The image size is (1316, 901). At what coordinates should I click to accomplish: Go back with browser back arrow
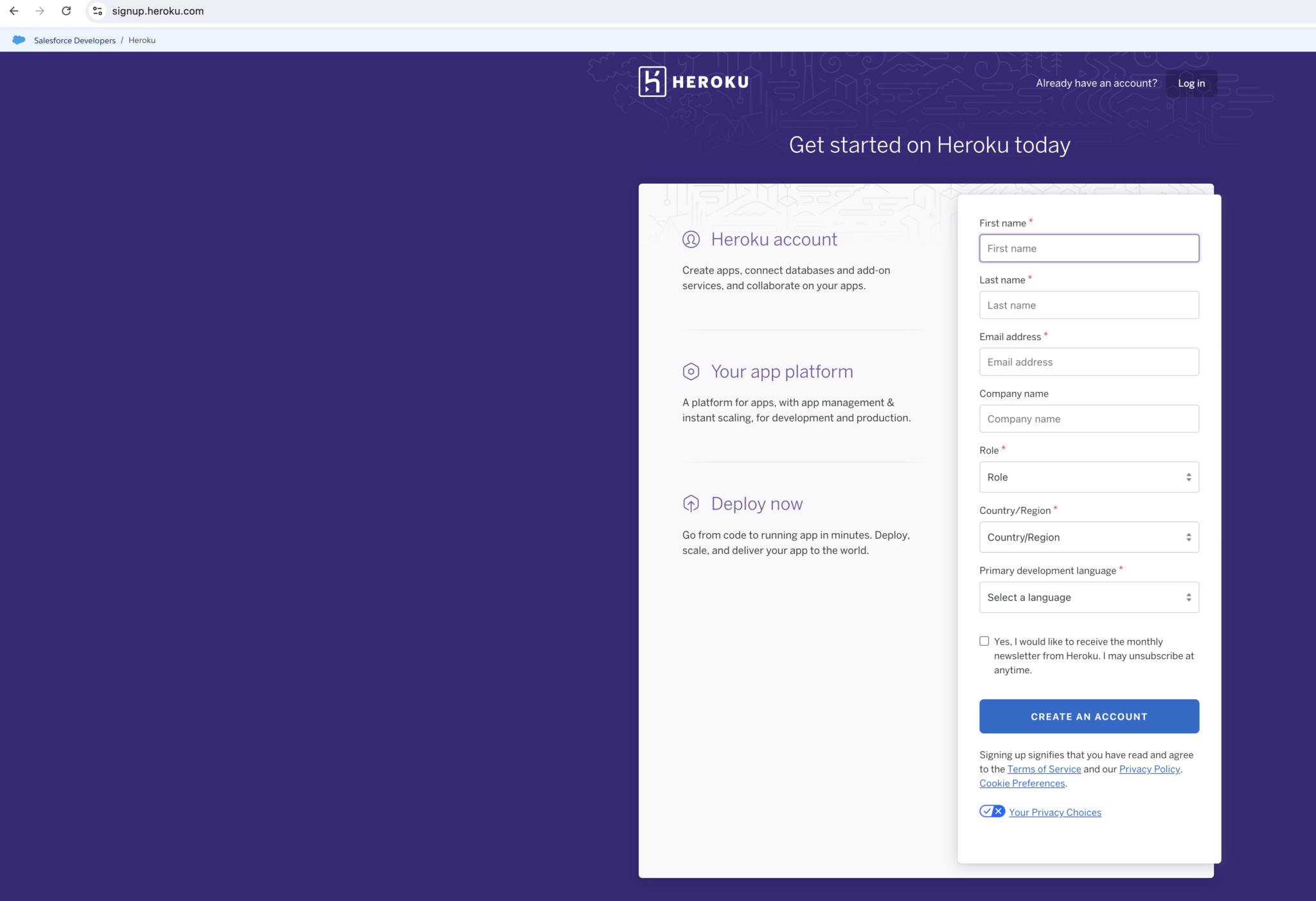(14, 11)
